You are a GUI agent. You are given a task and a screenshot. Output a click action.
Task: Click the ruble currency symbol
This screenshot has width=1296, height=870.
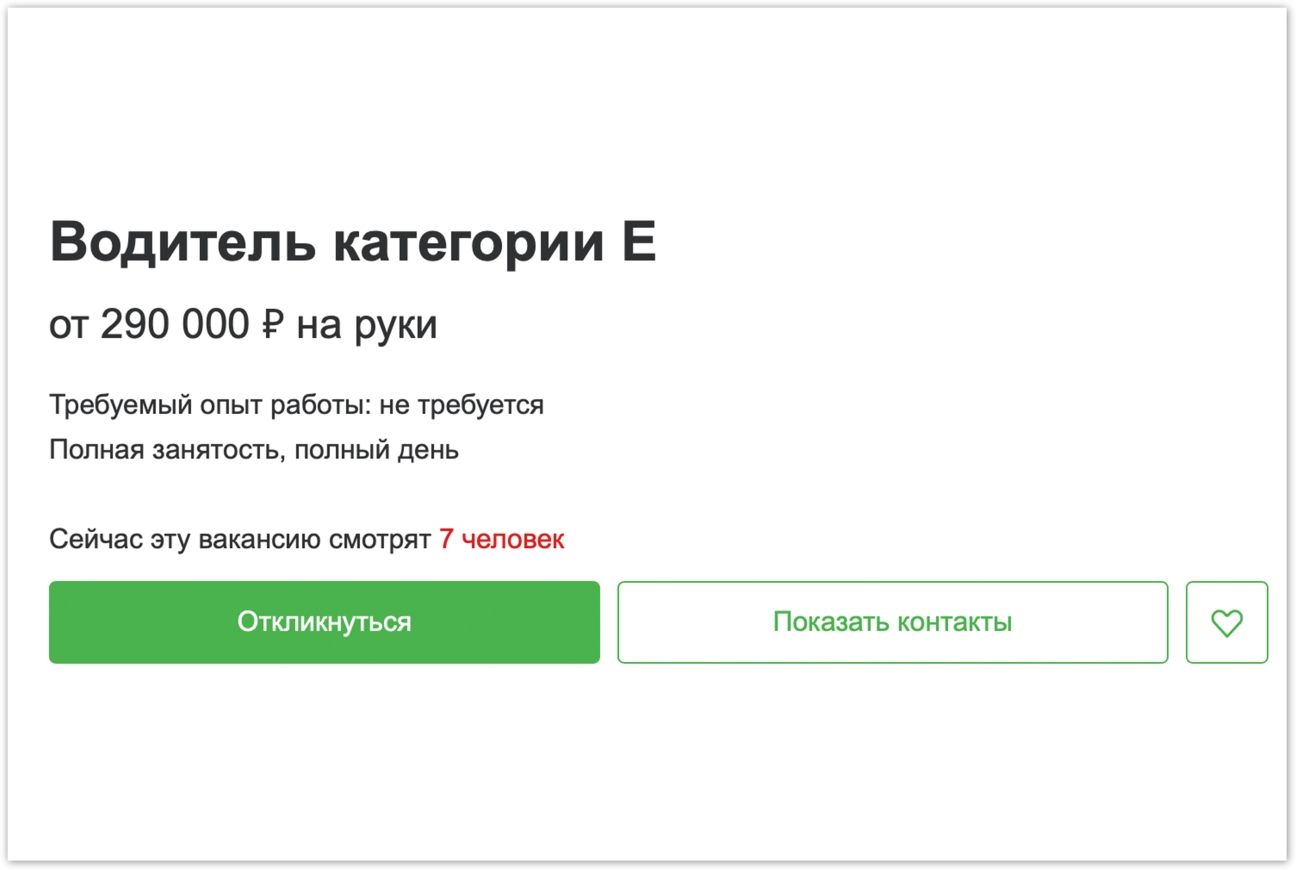(272, 325)
